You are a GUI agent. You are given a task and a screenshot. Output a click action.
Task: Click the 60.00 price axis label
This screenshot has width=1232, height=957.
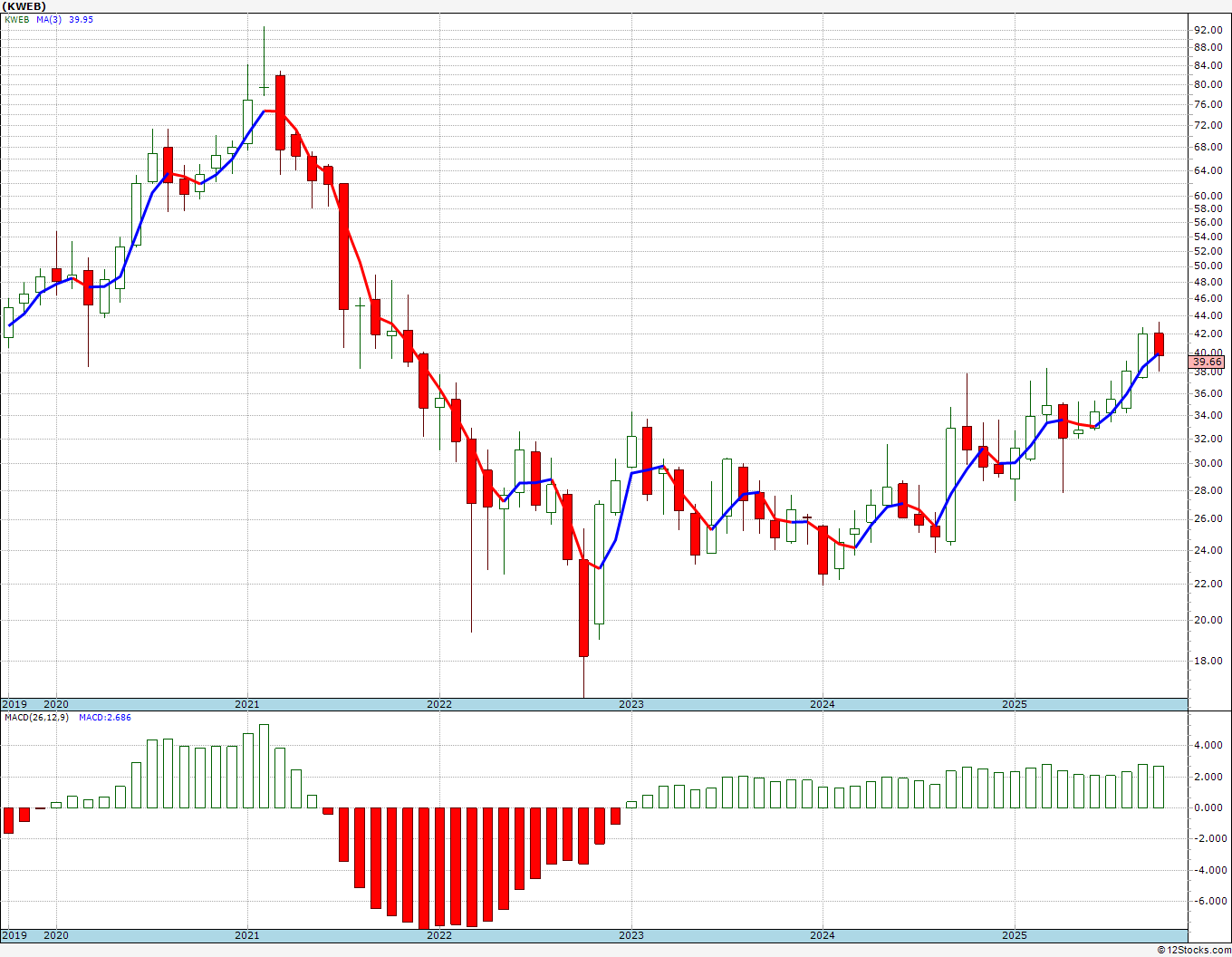tap(1208, 196)
